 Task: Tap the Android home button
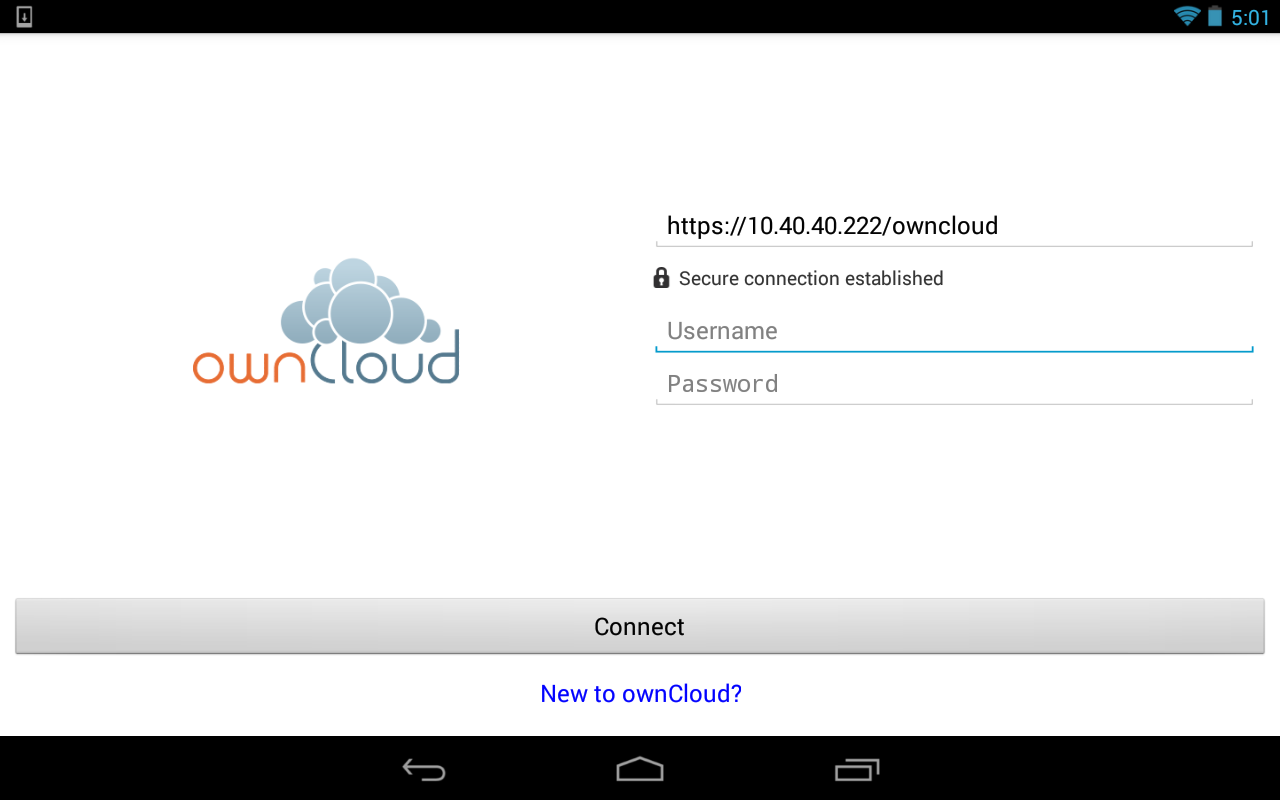[x=640, y=769]
